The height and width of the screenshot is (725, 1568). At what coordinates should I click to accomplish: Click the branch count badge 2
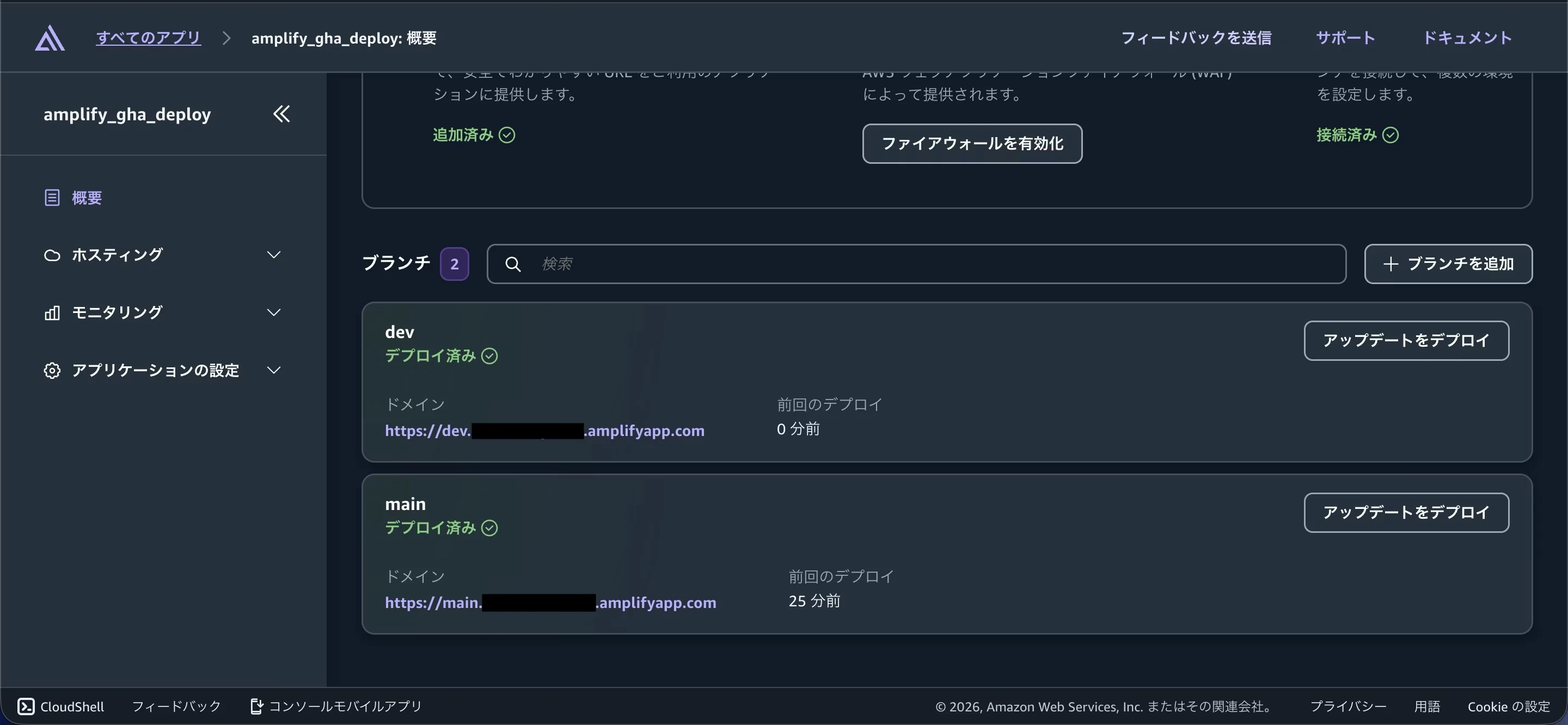(455, 264)
